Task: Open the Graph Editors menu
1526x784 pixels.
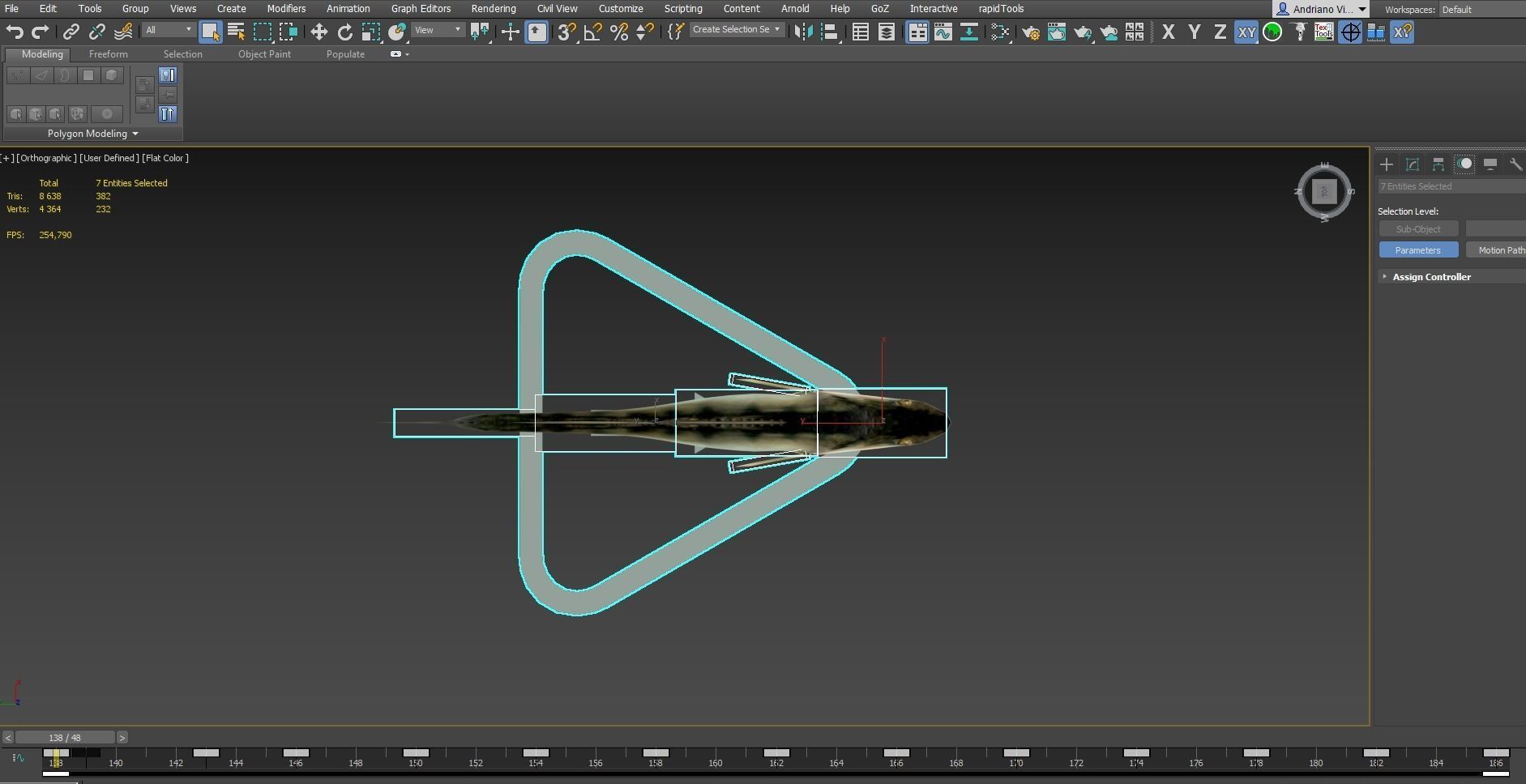Action: tap(421, 8)
